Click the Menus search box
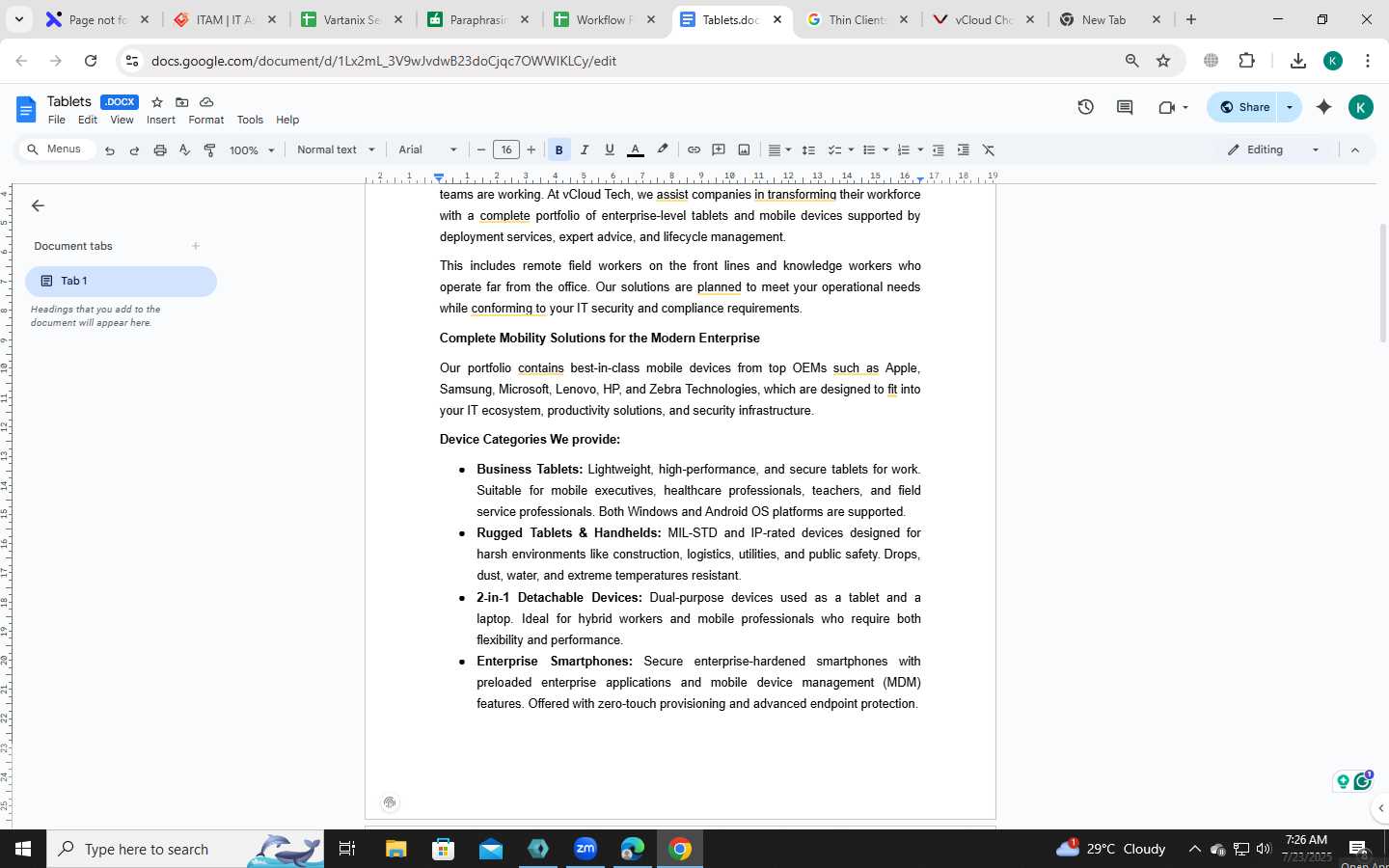Image resolution: width=1389 pixels, height=868 pixels. pyautogui.click(x=57, y=149)
